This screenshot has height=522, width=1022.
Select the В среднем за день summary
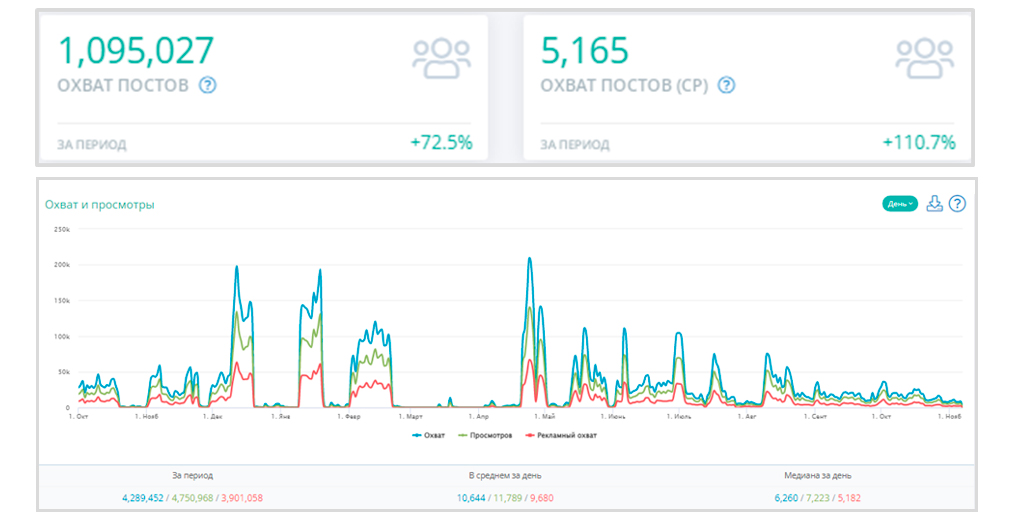(x=505, y=476)
